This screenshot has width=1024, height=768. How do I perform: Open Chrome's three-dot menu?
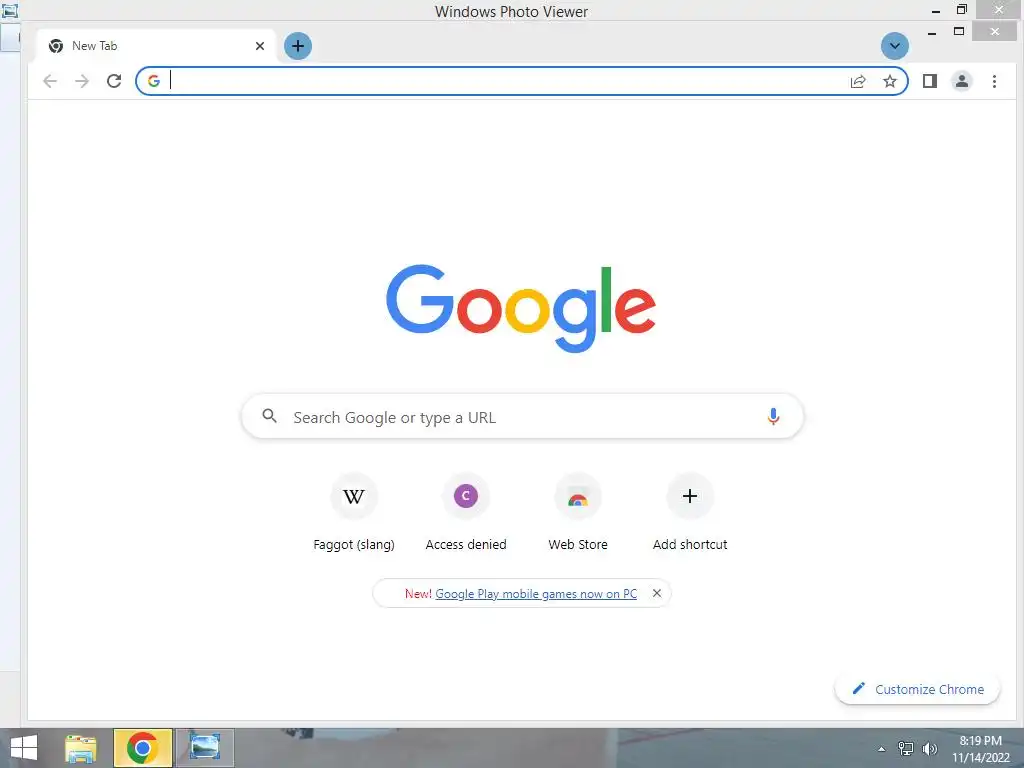point(994,81)
